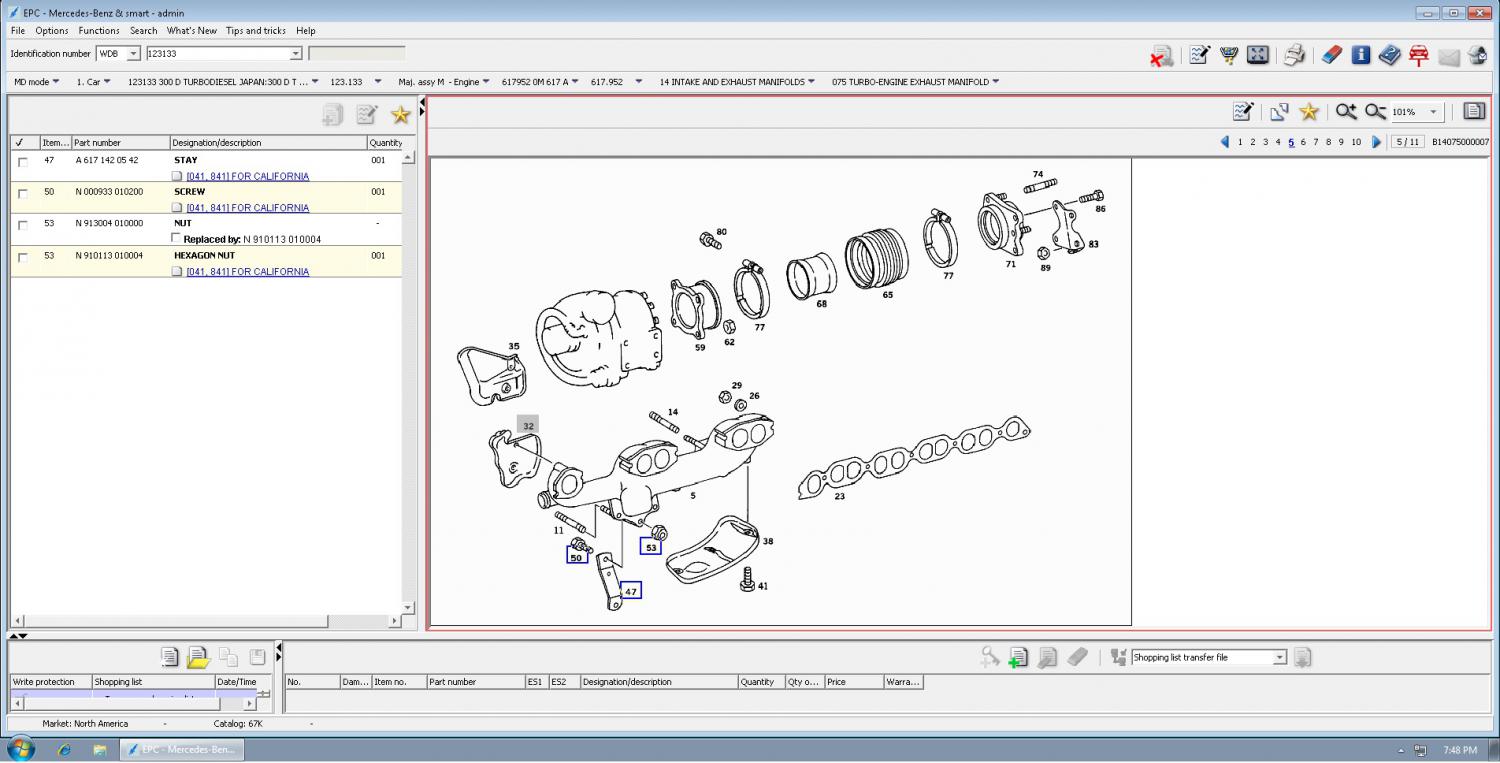
Task: Go to diagram page 8
Action: [x=1328, y=142]
